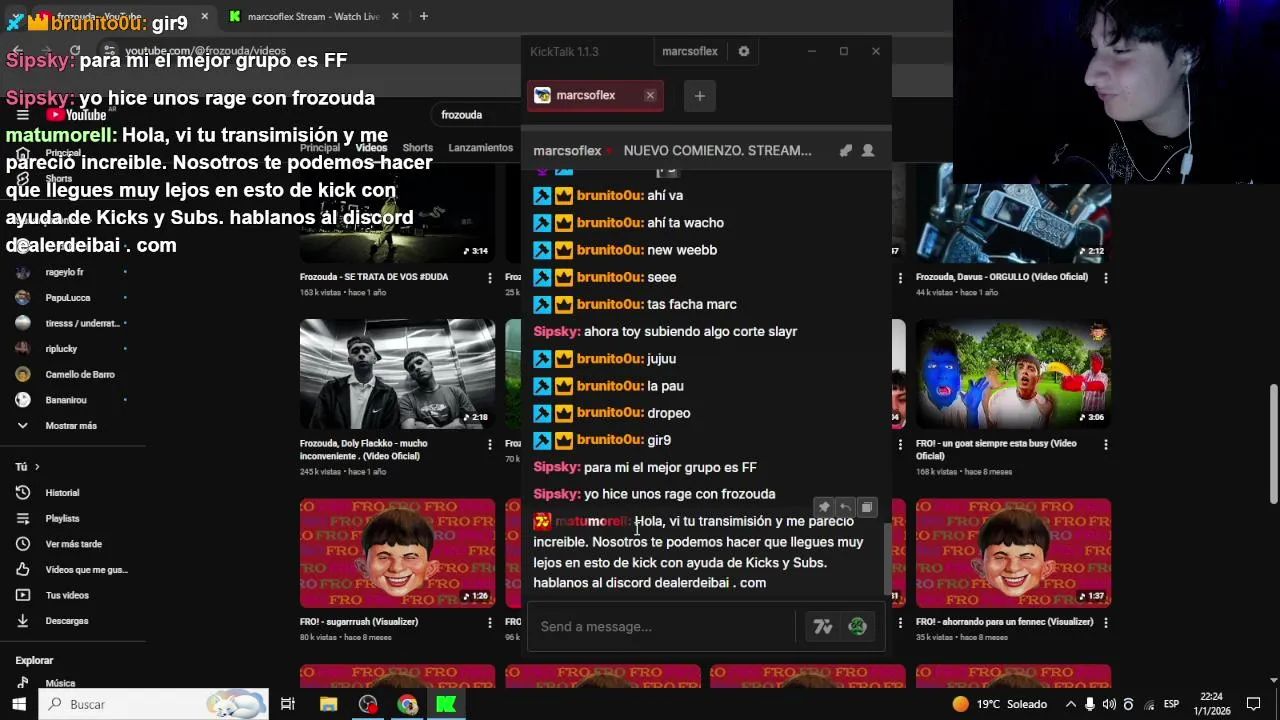Image resolution: width=1280 pixels, height=720 pixels.
Task: Open chatters list person icon
Action: point(868,150)
